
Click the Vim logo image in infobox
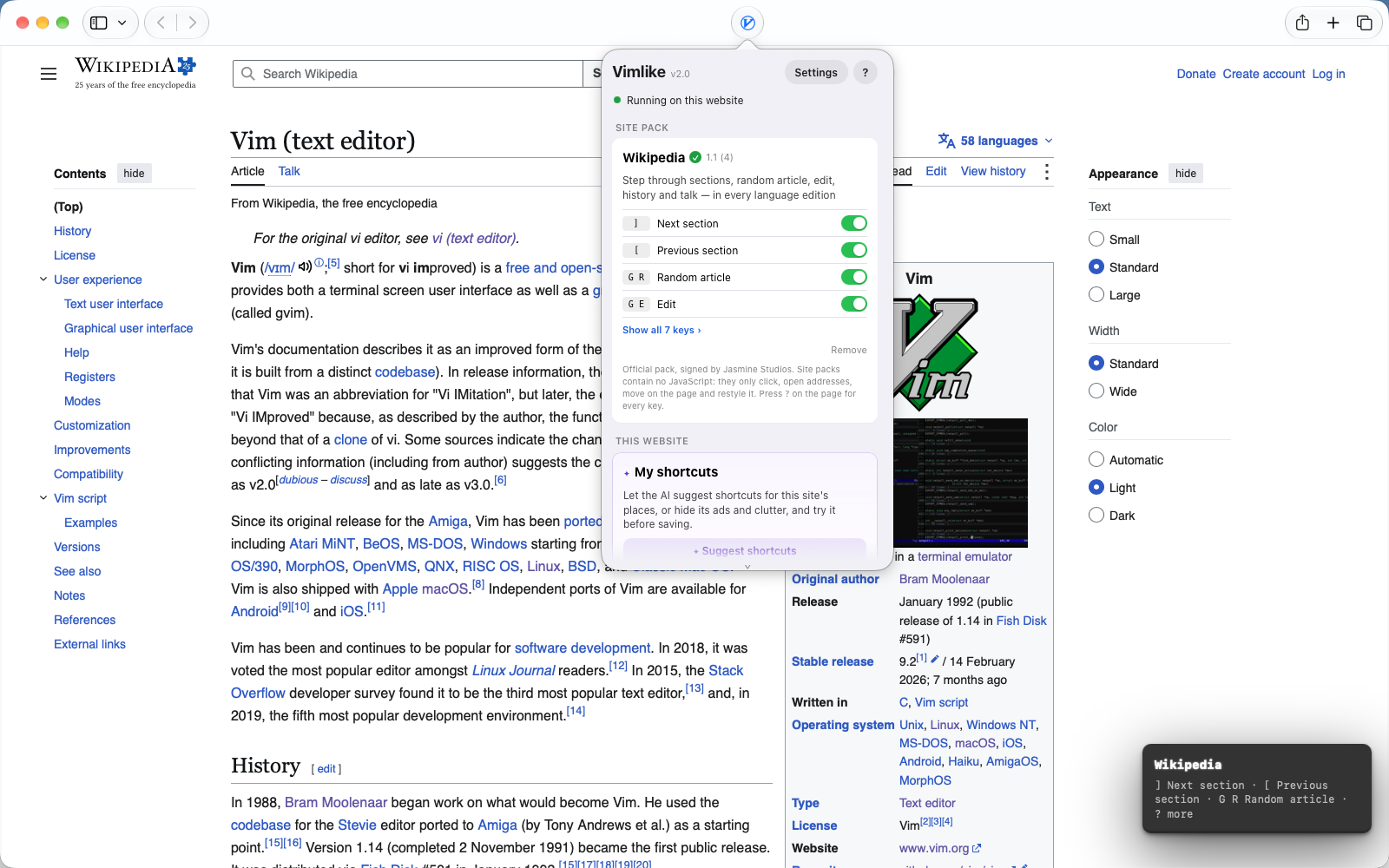[936, 353]
